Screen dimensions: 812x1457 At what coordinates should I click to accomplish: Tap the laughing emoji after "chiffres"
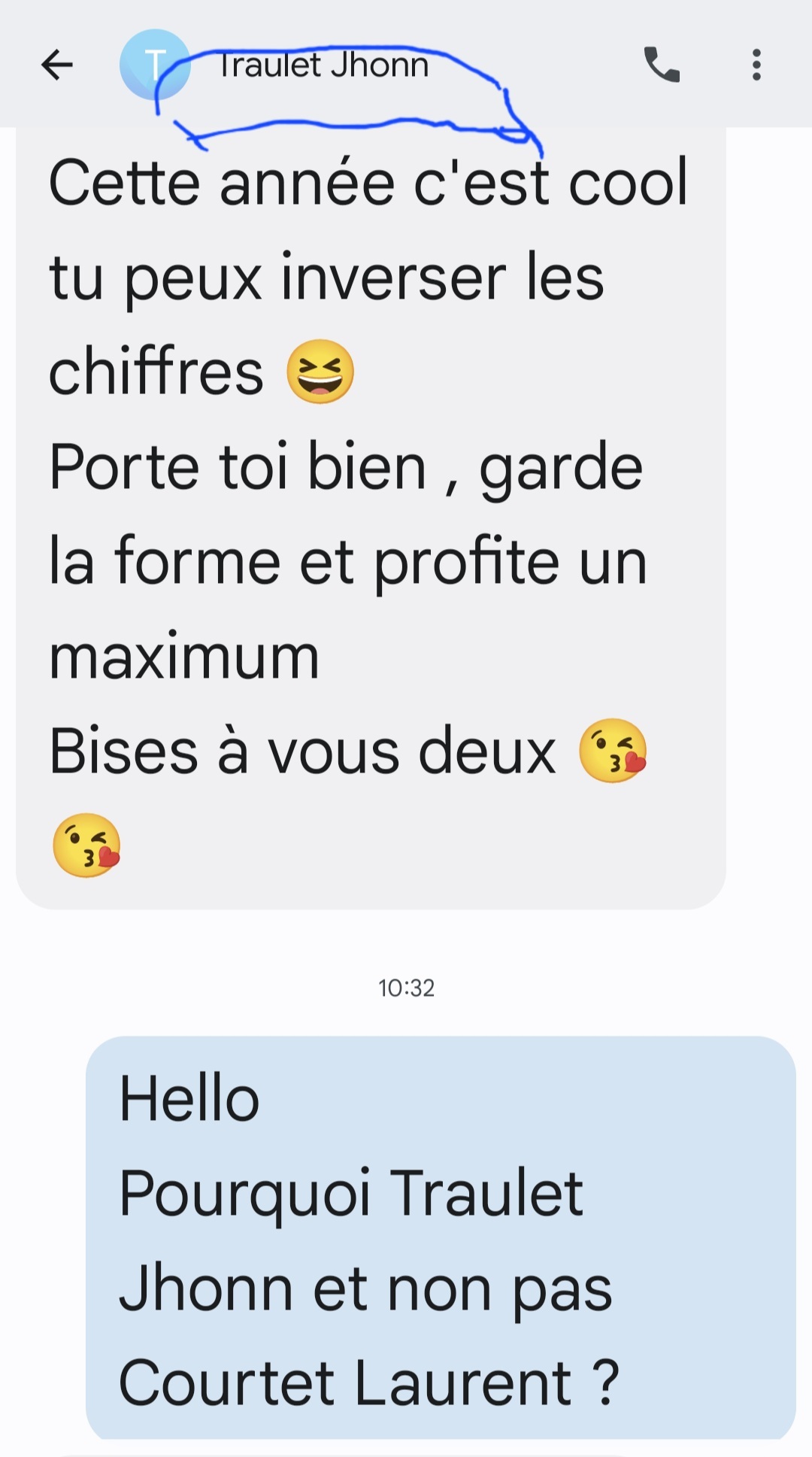[x=320, y=372]
